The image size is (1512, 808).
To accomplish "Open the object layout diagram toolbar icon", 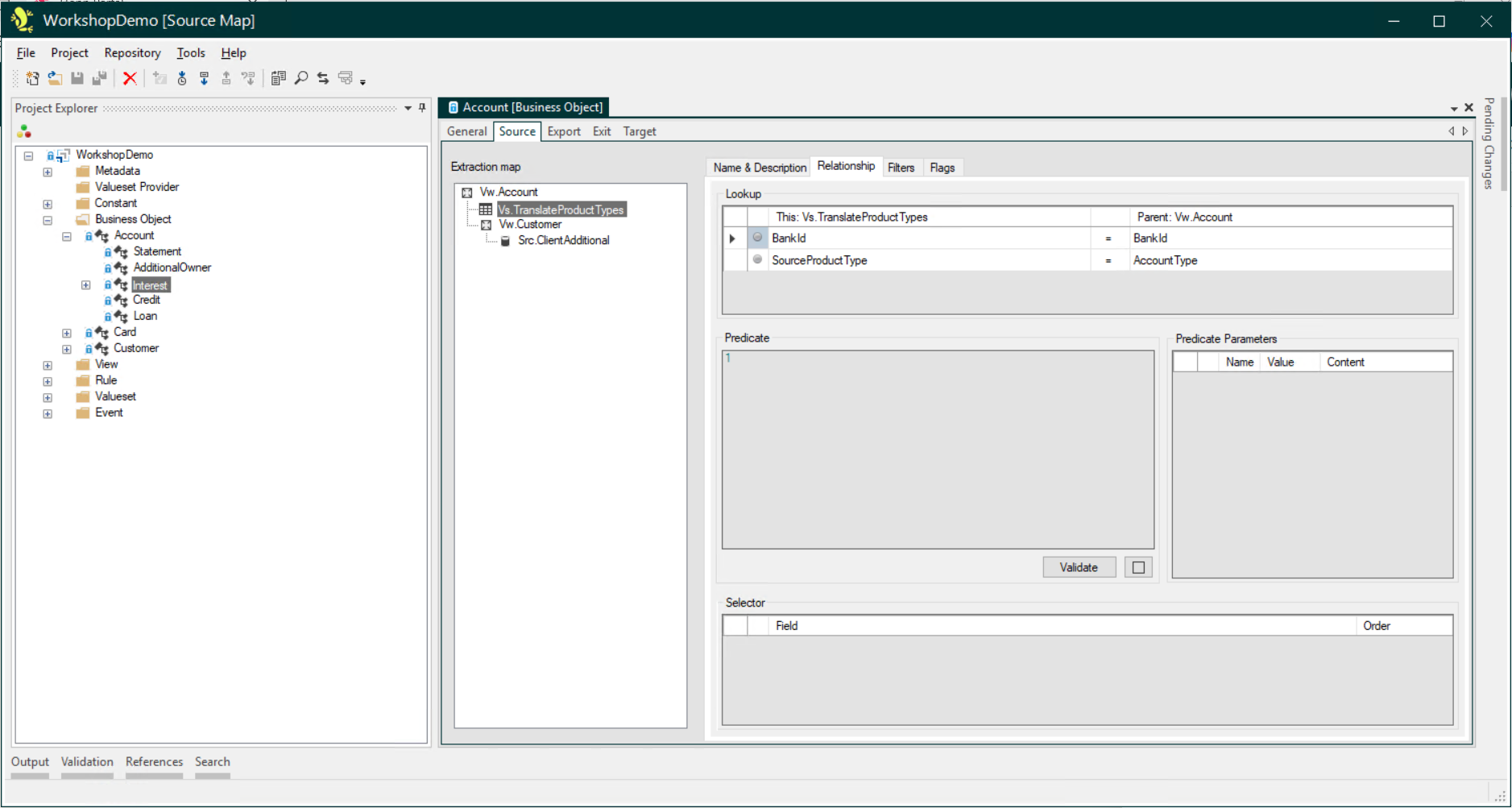I will click(345, 78).
